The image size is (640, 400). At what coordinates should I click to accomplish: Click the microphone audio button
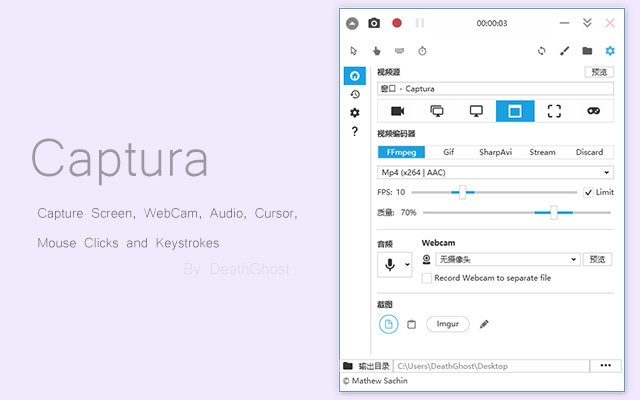(x=390, y=265)
